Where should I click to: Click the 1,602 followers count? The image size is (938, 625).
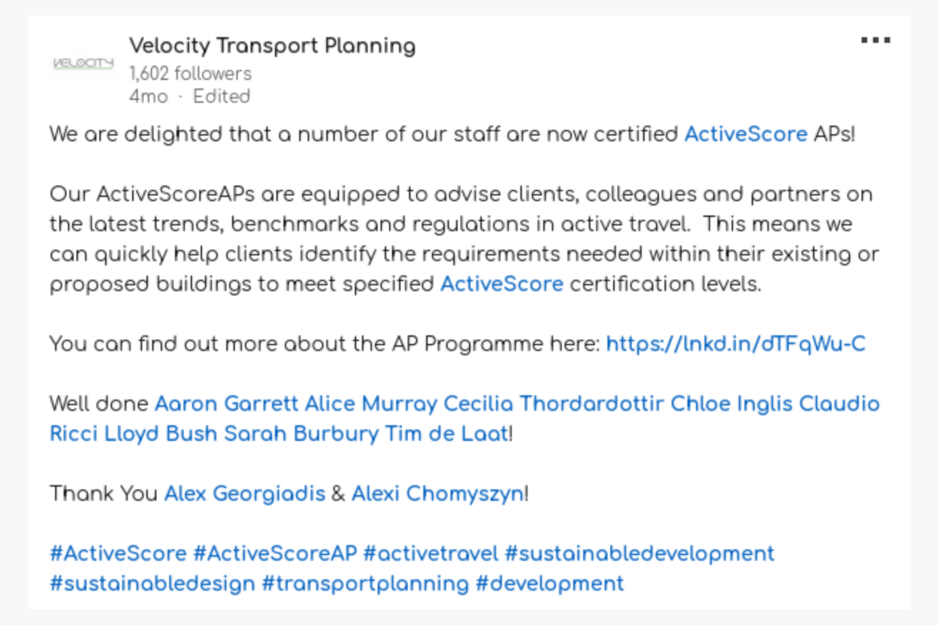pyautogui.click(x=190, y=74)
